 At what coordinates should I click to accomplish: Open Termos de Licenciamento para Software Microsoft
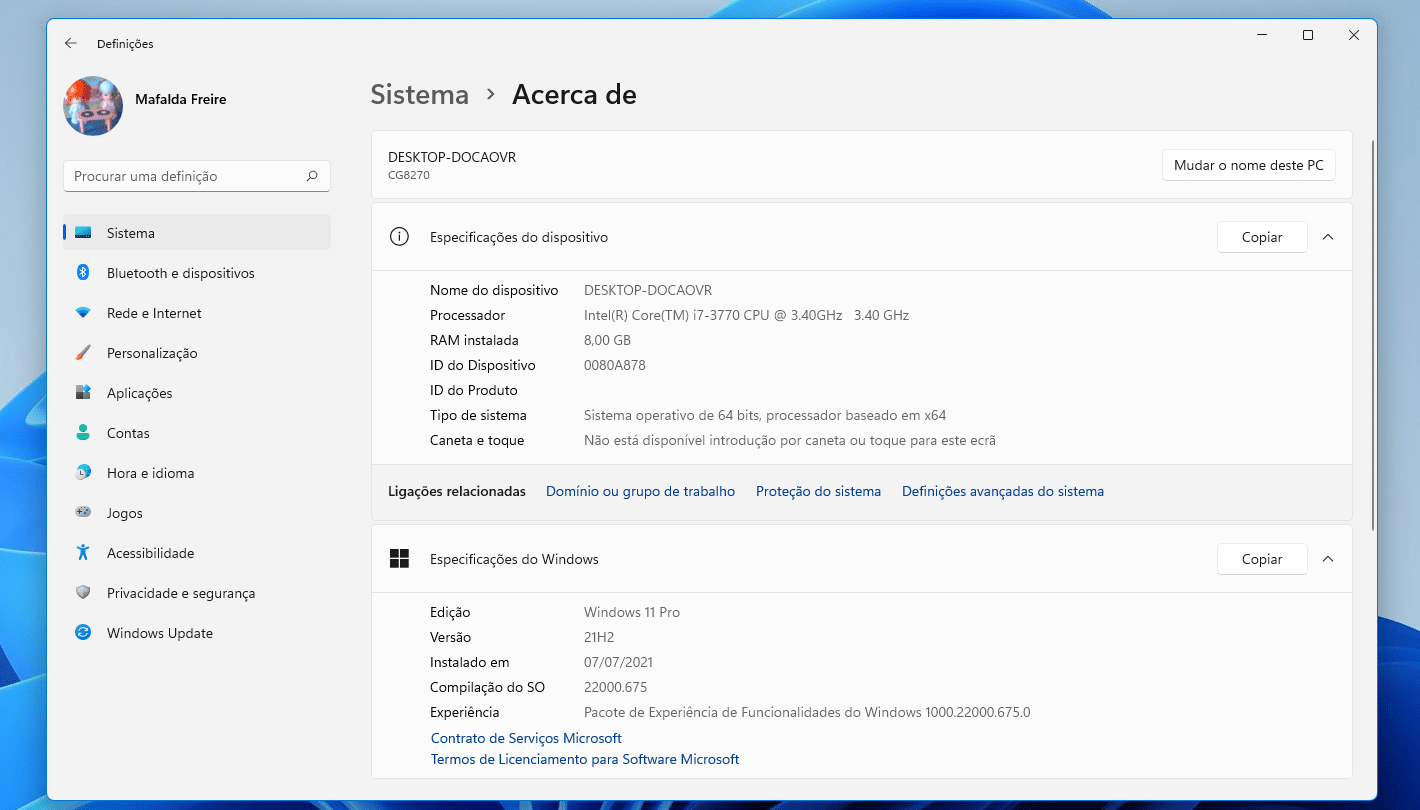[585, 759]
